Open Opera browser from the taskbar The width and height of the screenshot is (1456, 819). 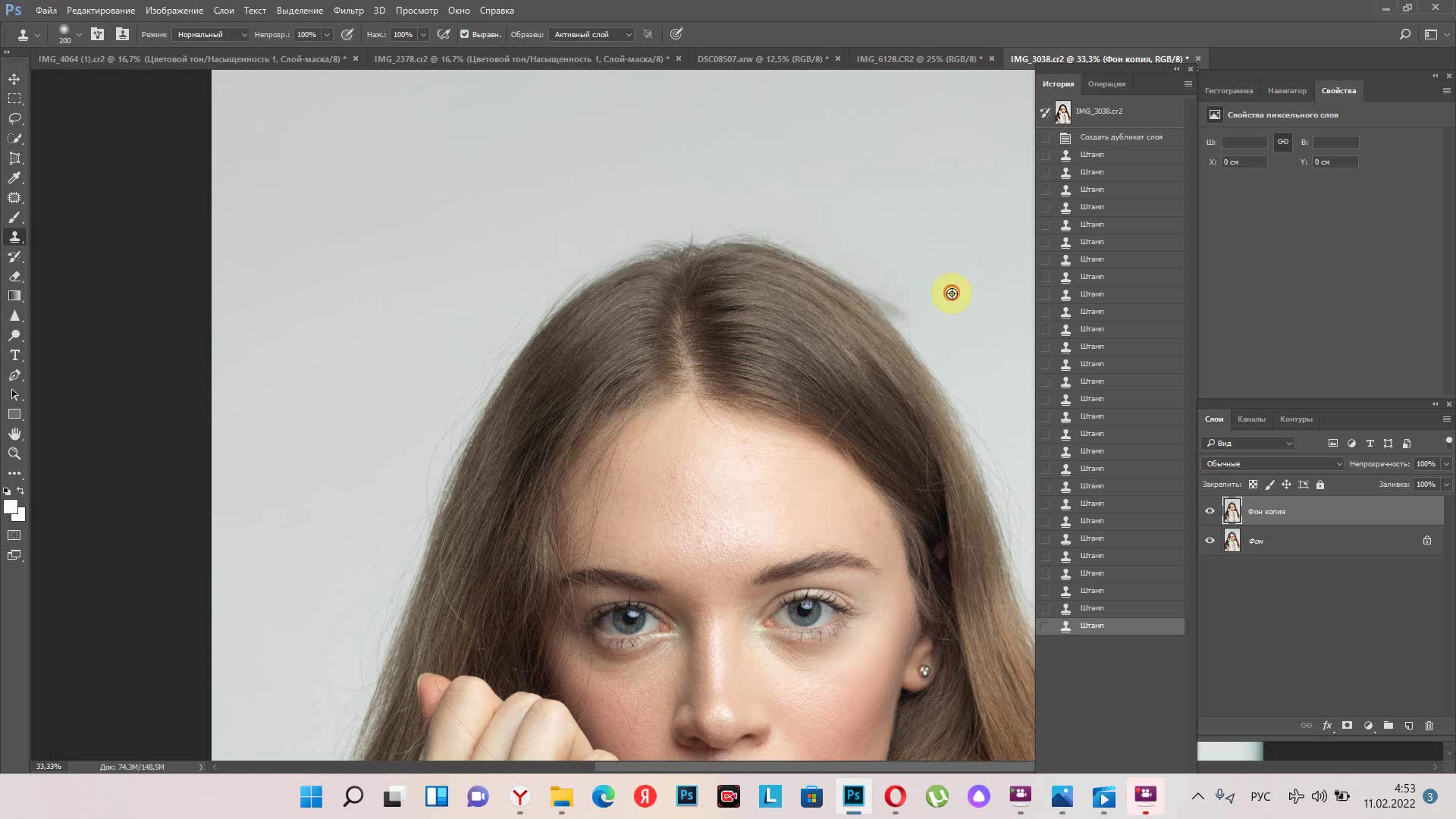(x=895, y=796)
